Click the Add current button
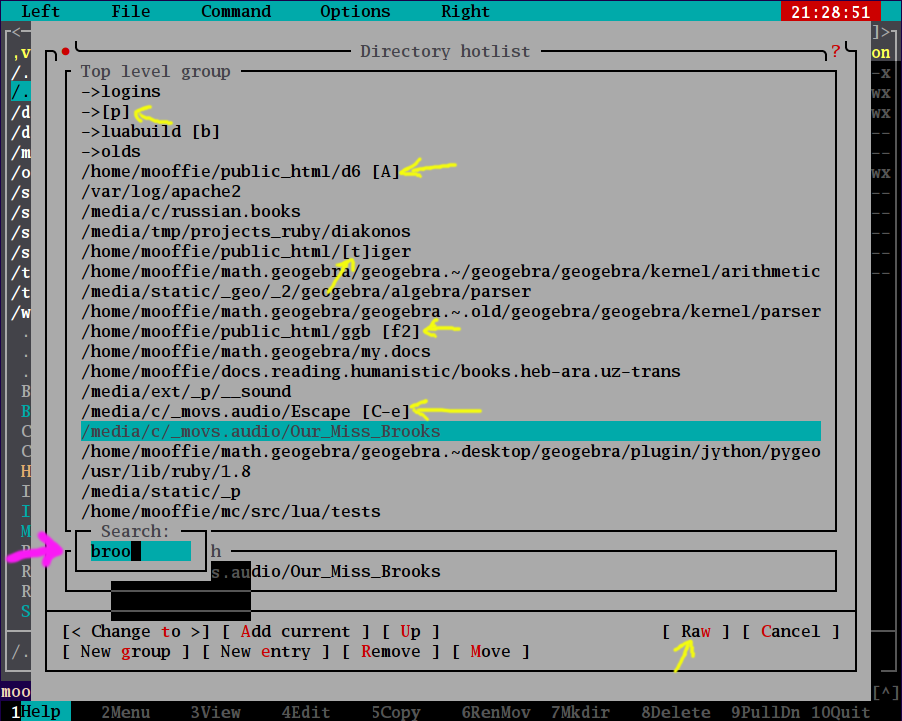Image resolution: width=902 pixels, height=721 pixels. pyautogui.click(x=296, y=631)
